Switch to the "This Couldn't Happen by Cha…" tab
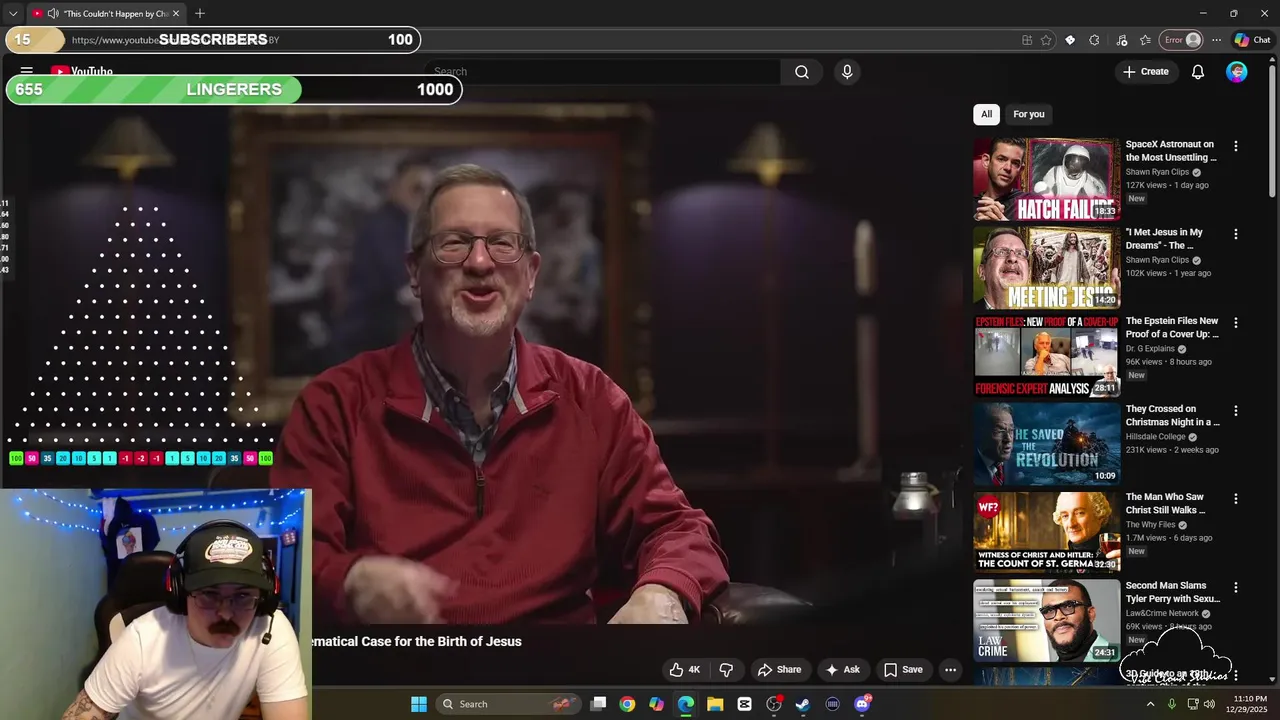 pyautogui.click(x=106, y=14)
